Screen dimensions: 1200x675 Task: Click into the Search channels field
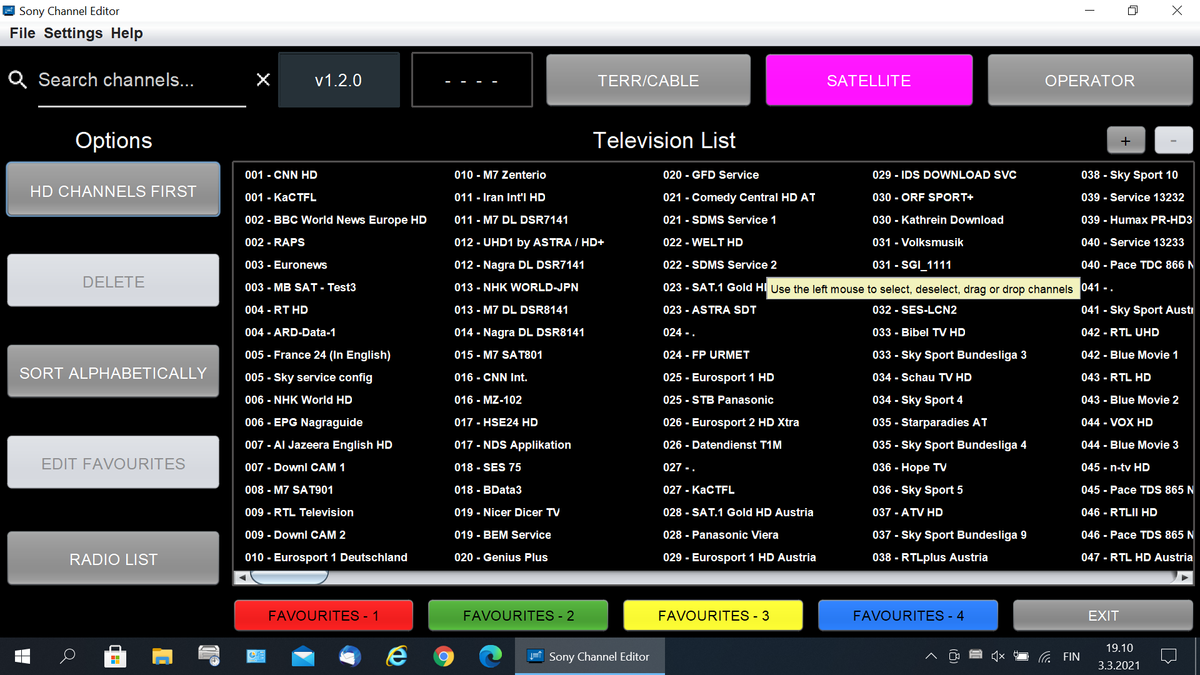point(140,80)
